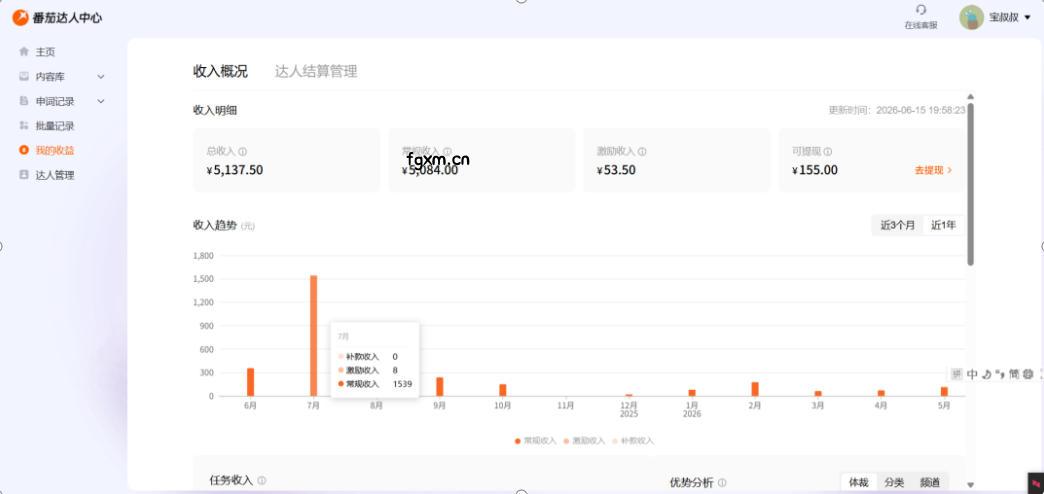Screen dimensions: 1044x494
Task: Select the 近3个月 range button
Action: click(898, 226)
